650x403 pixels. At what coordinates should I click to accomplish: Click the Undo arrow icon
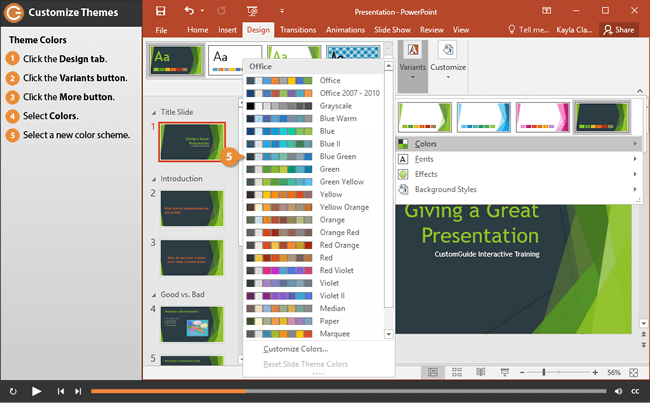tap(189, 11)
